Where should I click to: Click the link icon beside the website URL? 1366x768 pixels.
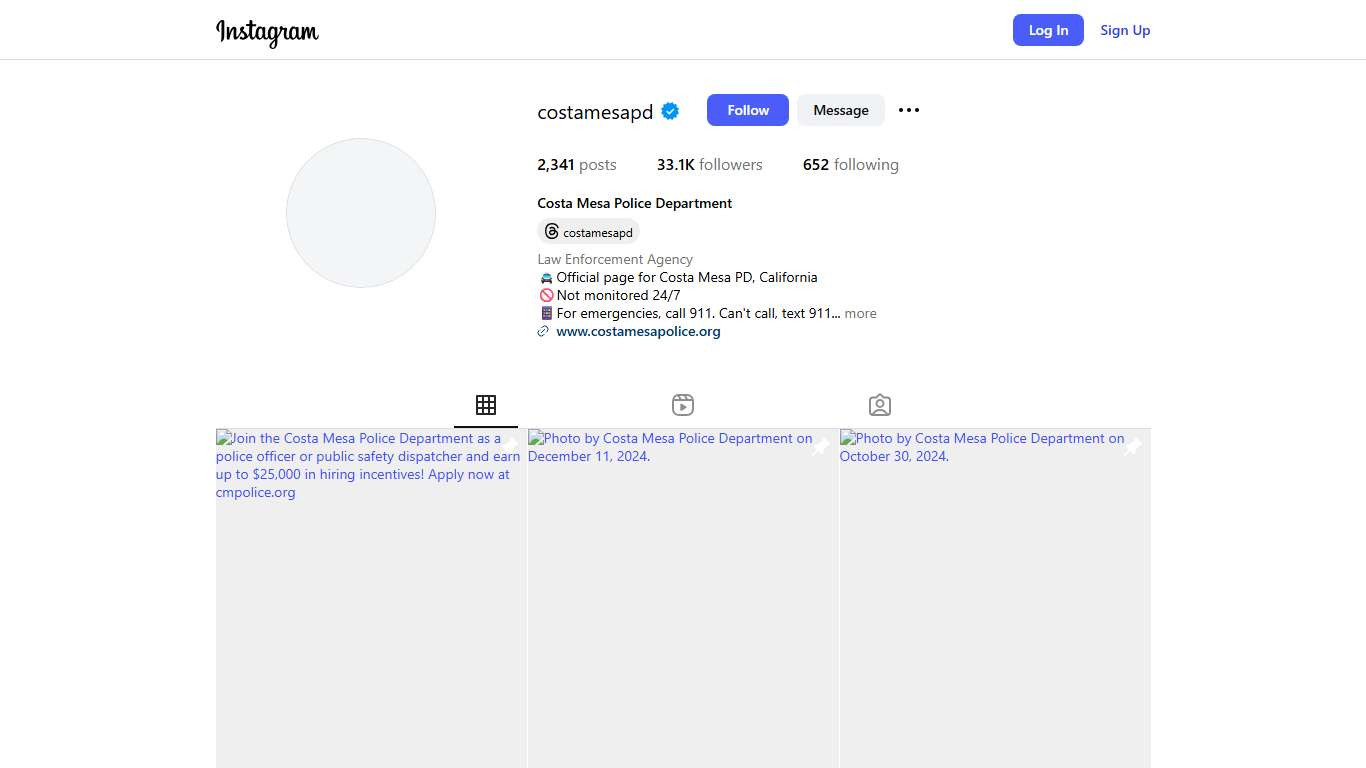coord(543,332)
